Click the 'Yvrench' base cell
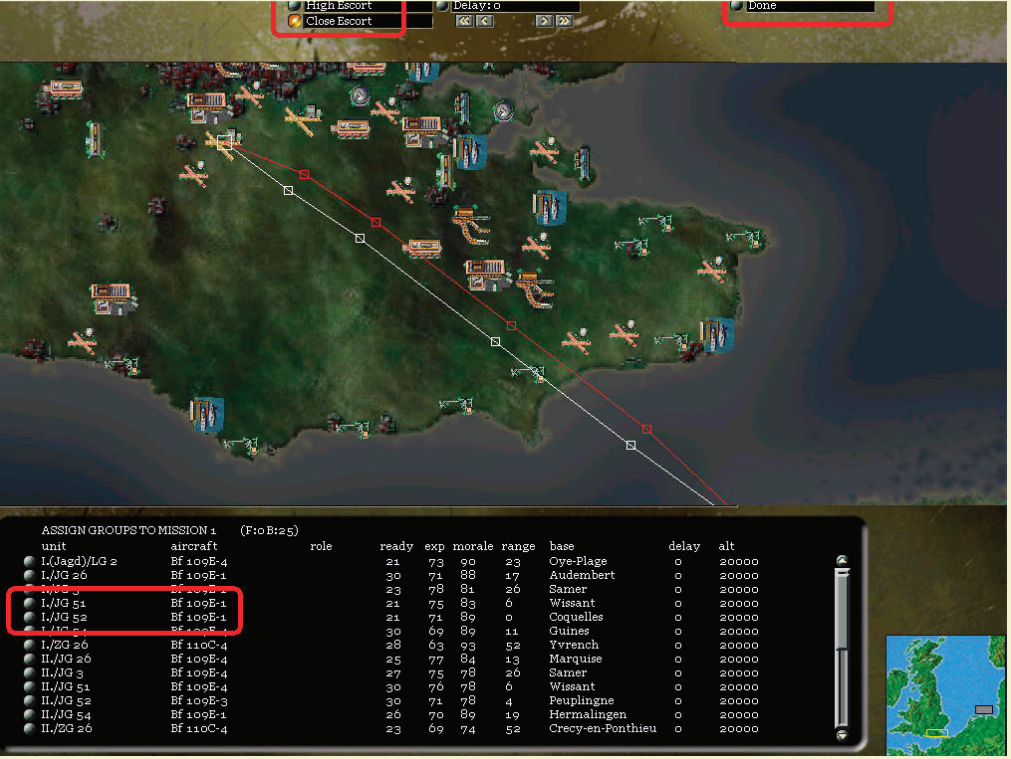Screen dimensions: 1011x759 click(574, 645)
